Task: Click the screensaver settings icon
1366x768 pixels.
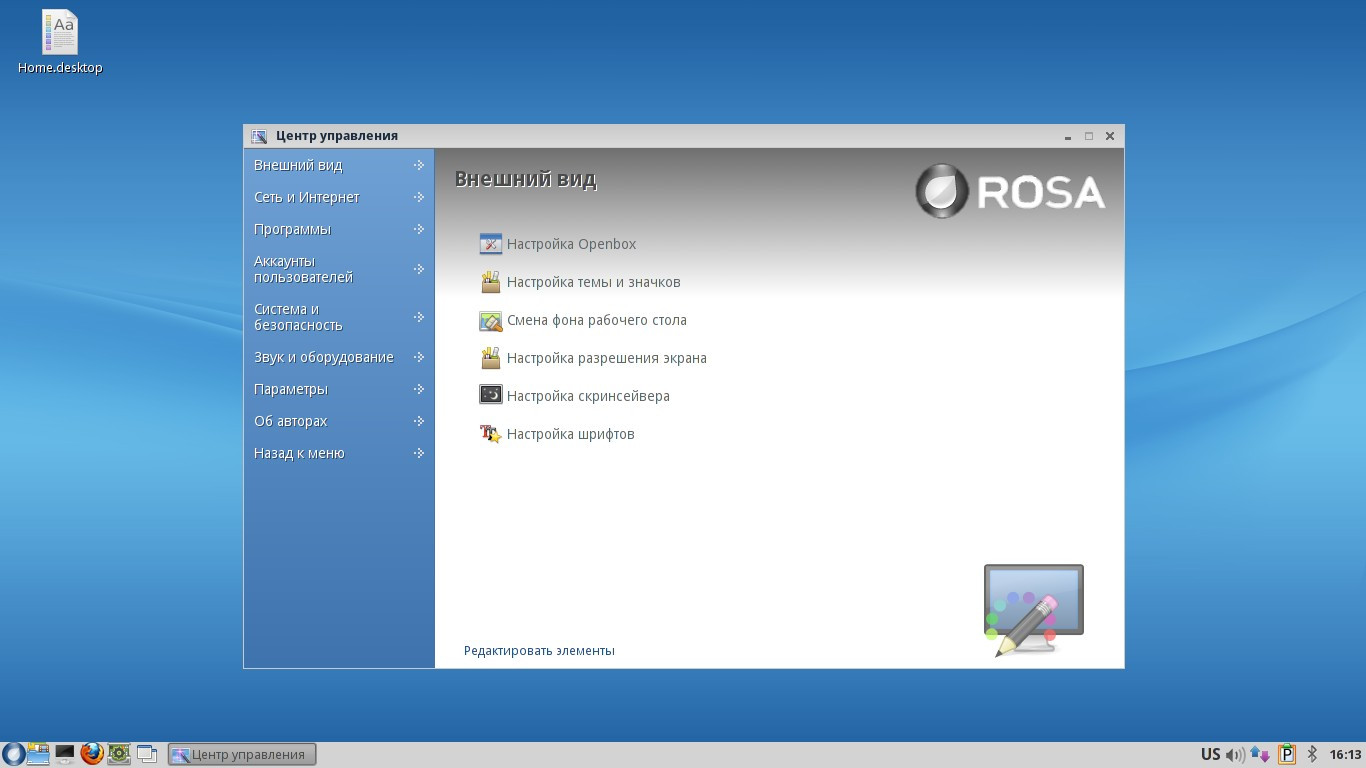Action: (x=490, y=396)
